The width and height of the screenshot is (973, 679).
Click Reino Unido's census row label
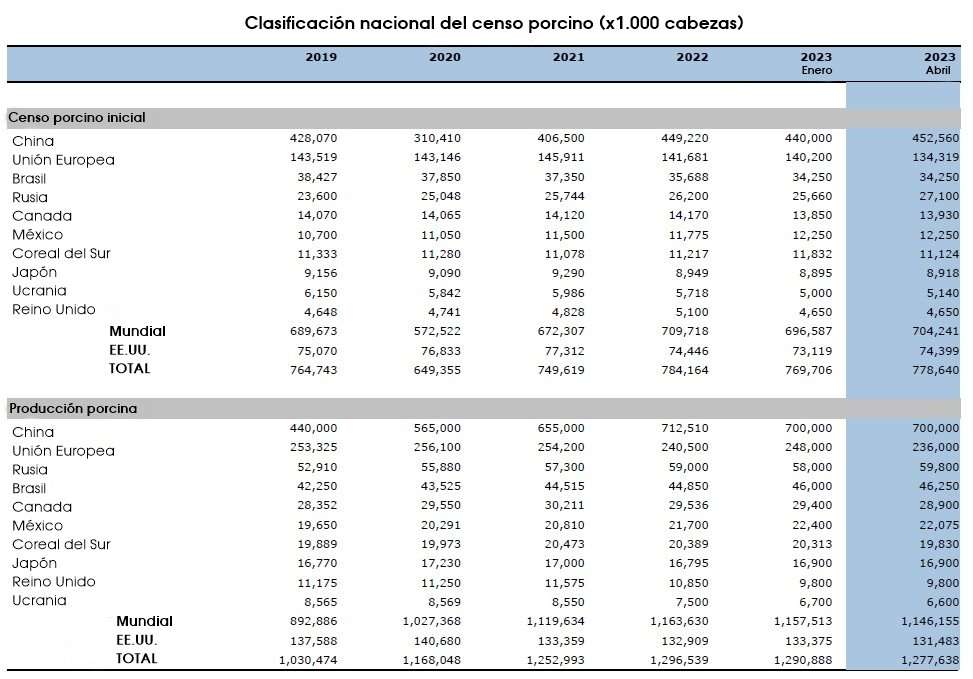[53, 309]
